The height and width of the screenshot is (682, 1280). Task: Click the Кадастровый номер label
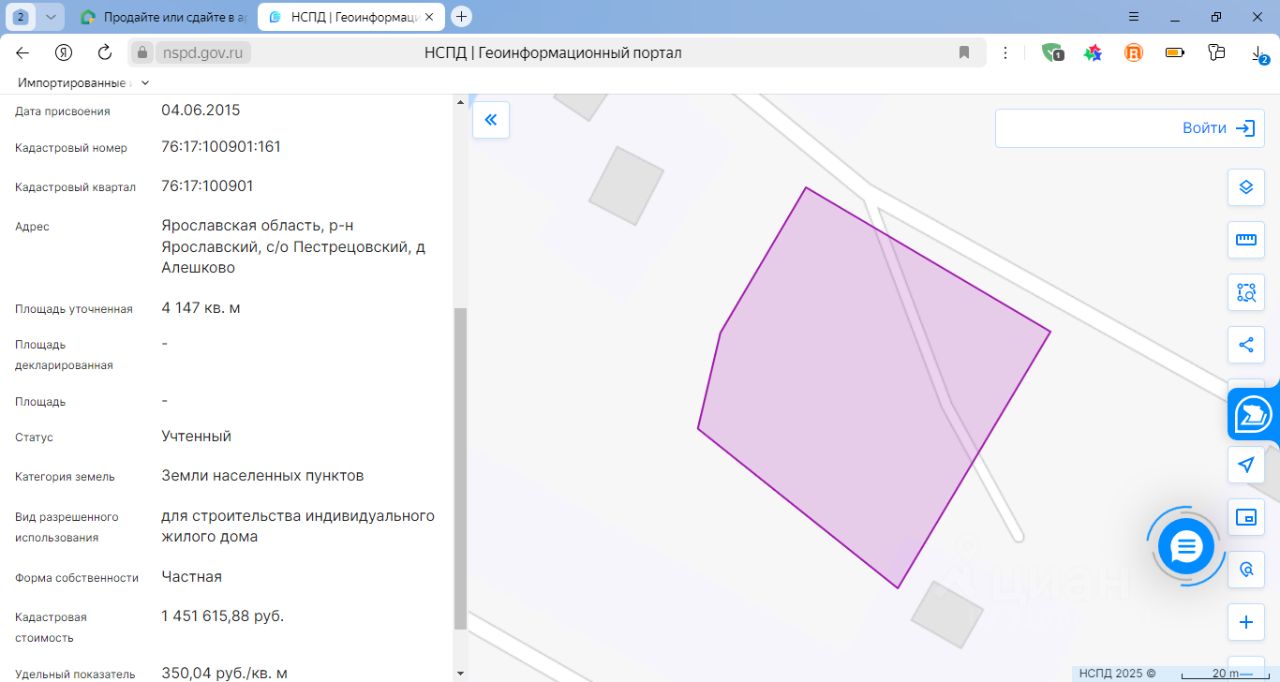(x=71, y=148)
